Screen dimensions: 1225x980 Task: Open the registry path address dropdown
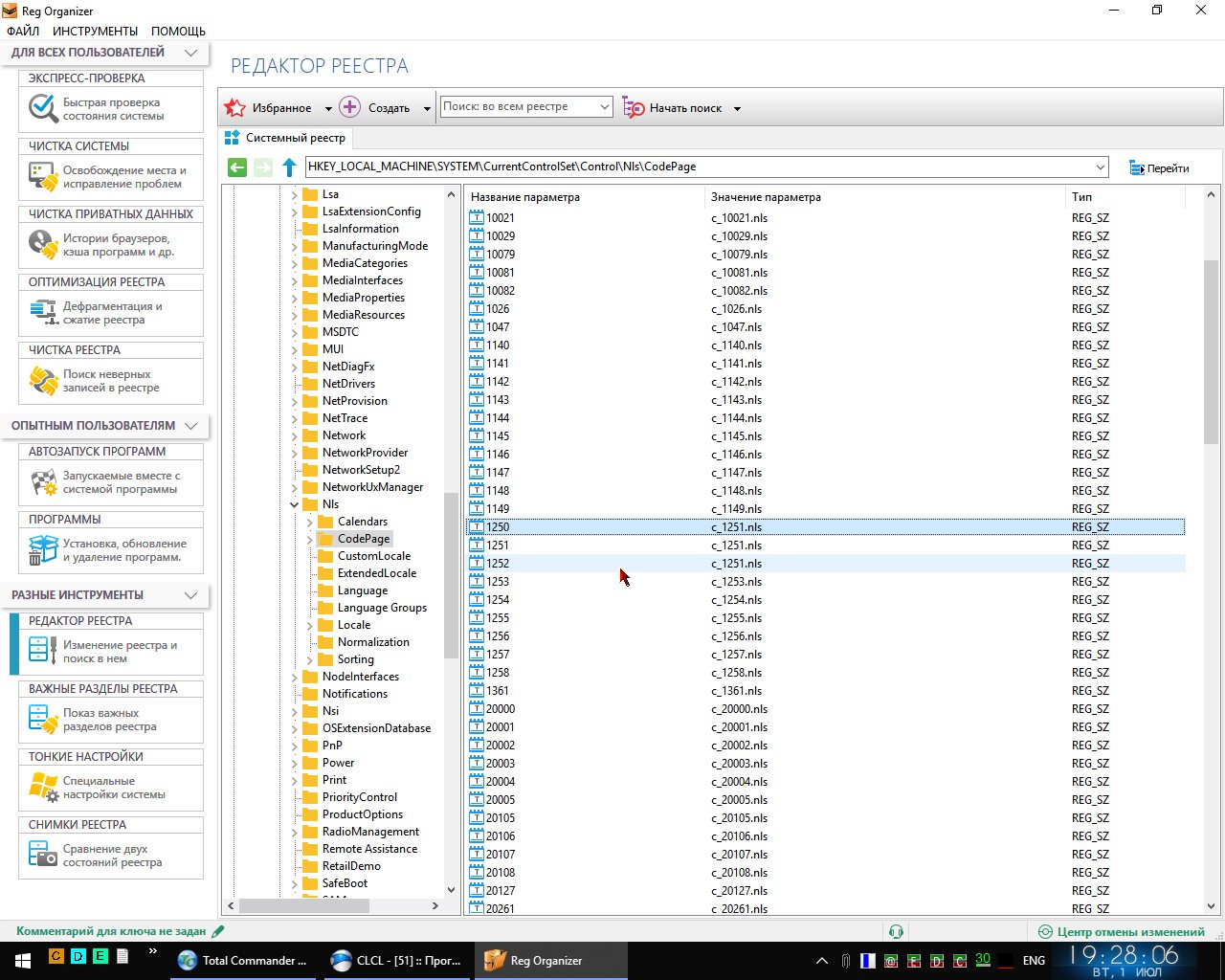pyautogui.click(x=1100, y=167)
